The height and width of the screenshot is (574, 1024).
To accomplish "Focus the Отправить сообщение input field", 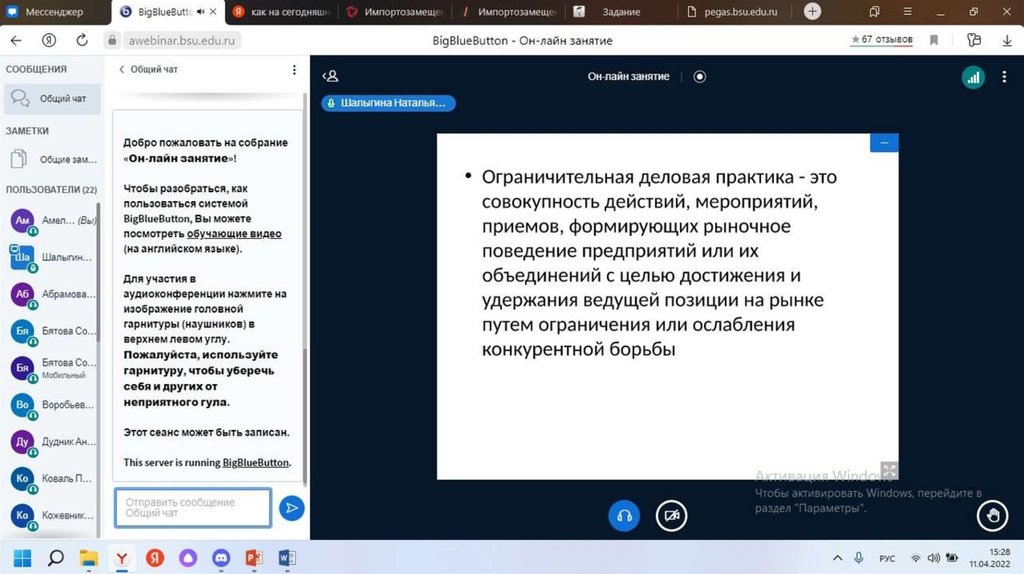I will click(193, 507).
